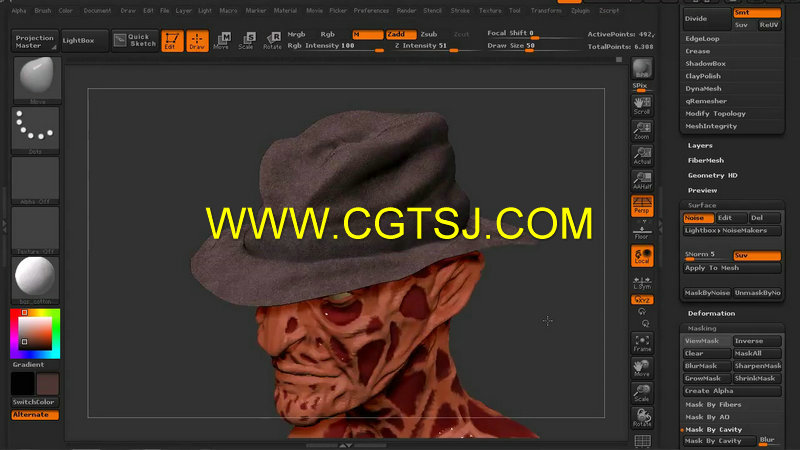Image resolution: width=800 pixels, height=450 pixels.
Task: Toggle the M material channel
Action: click(367, 34)
